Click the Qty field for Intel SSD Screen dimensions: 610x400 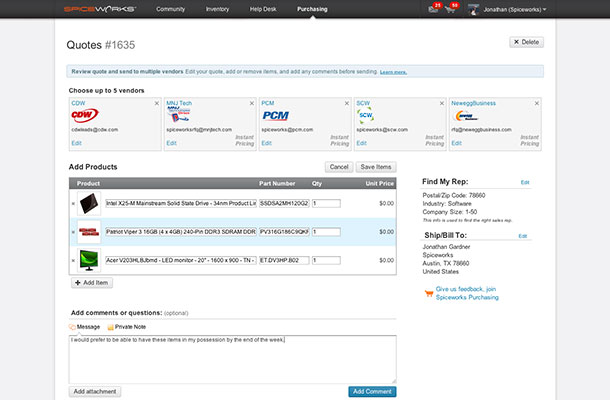pyautogui.click(x=326, y=203)
